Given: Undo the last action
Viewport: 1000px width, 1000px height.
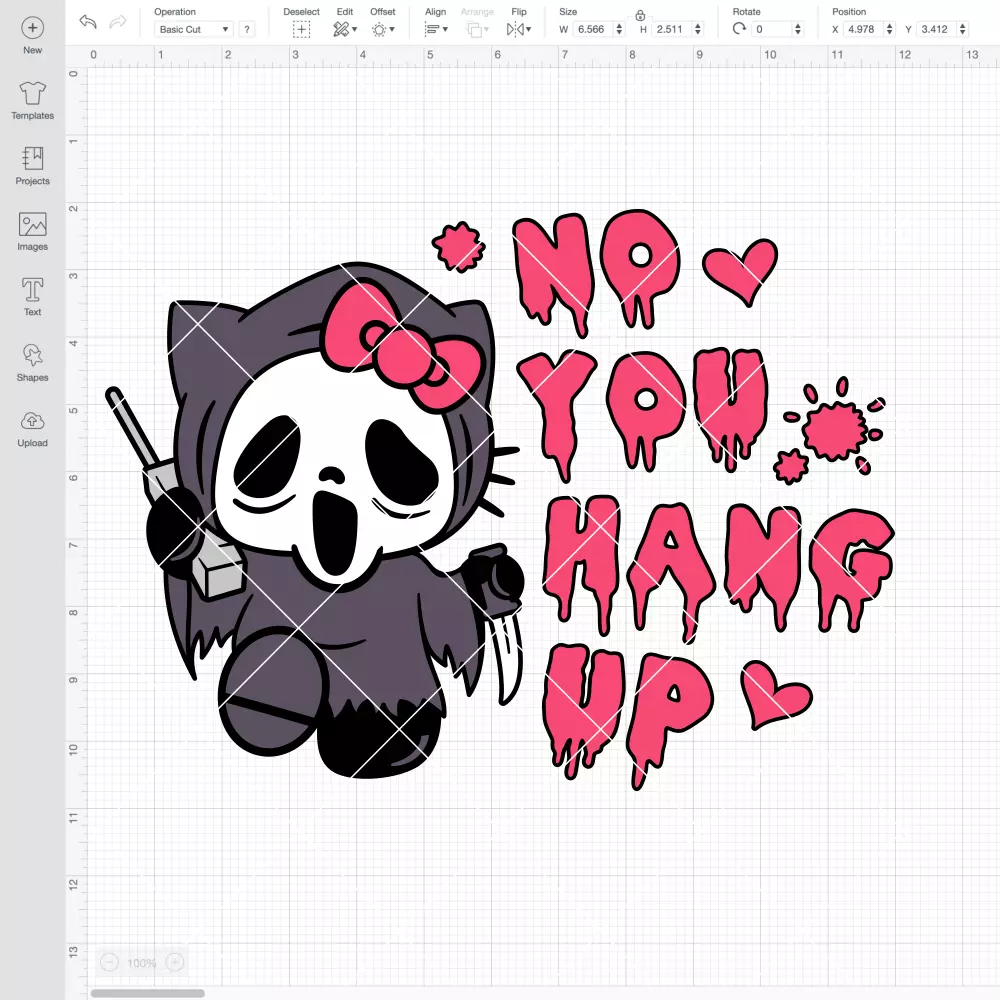Looking at the screenshot, I should pos(88,22).
